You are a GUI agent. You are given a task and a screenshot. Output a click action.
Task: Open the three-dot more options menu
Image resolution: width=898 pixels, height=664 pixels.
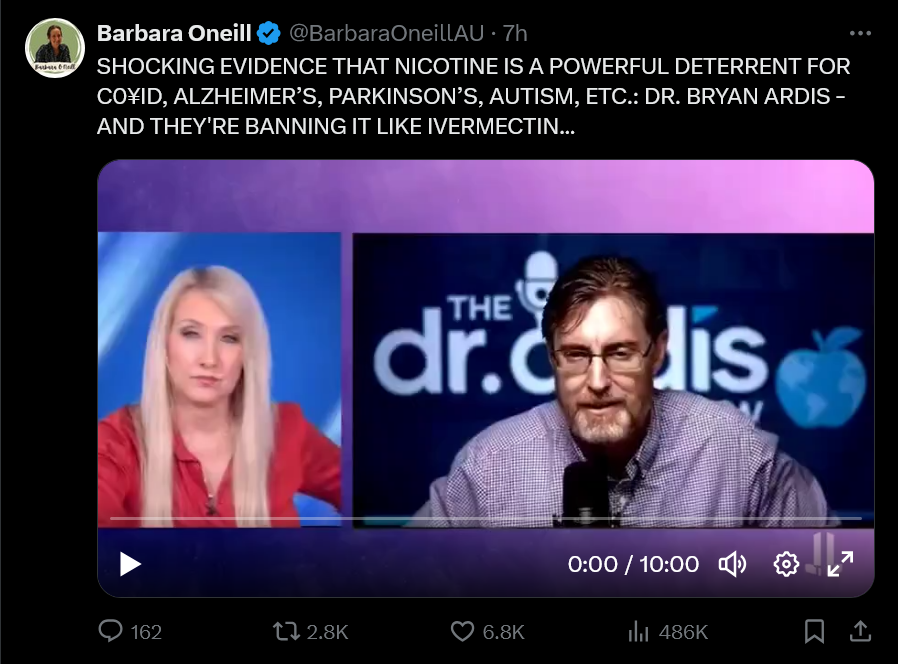click(x=860, y=33)
